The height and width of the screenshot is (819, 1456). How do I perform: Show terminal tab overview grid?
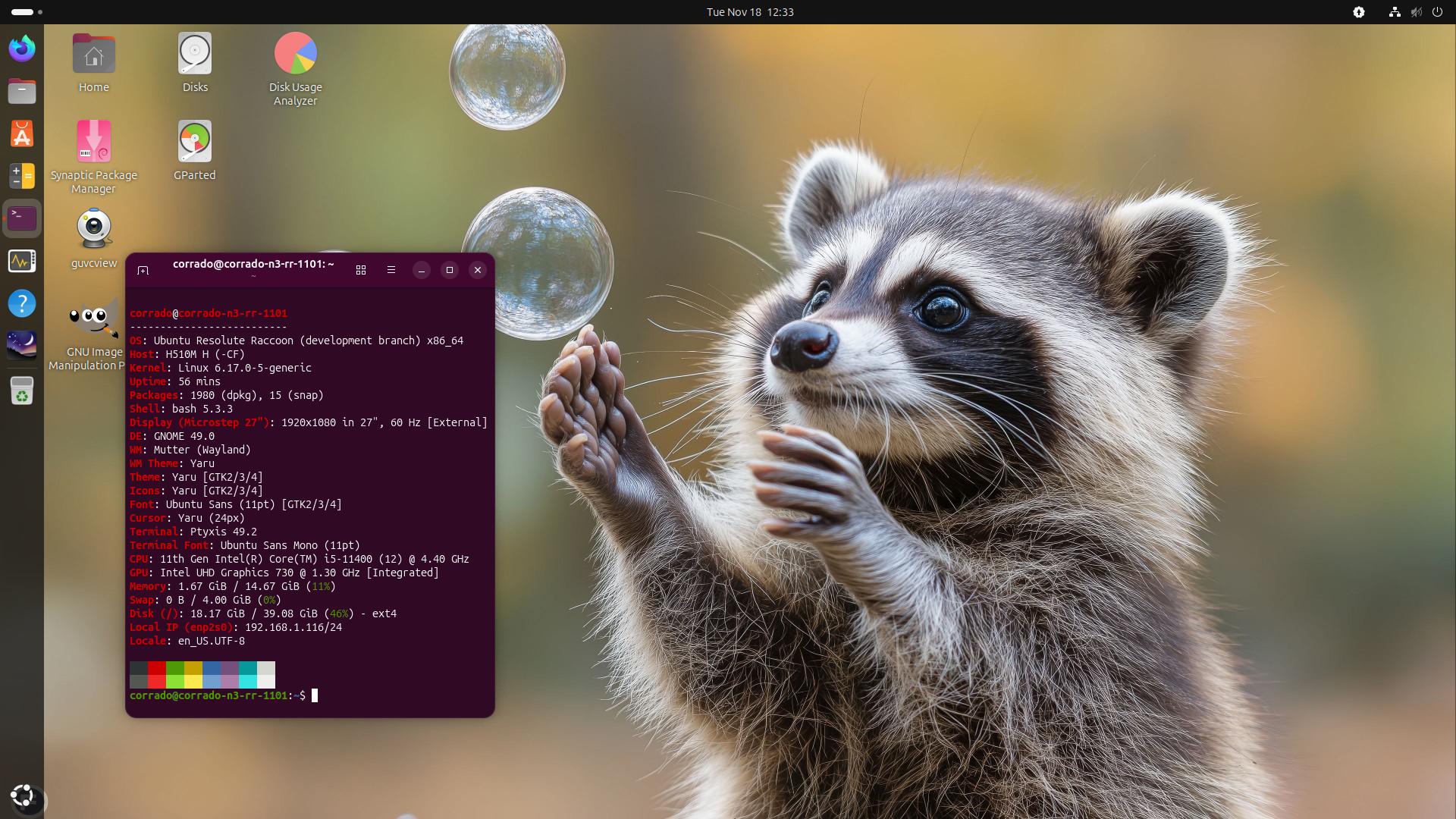point(361,270)
